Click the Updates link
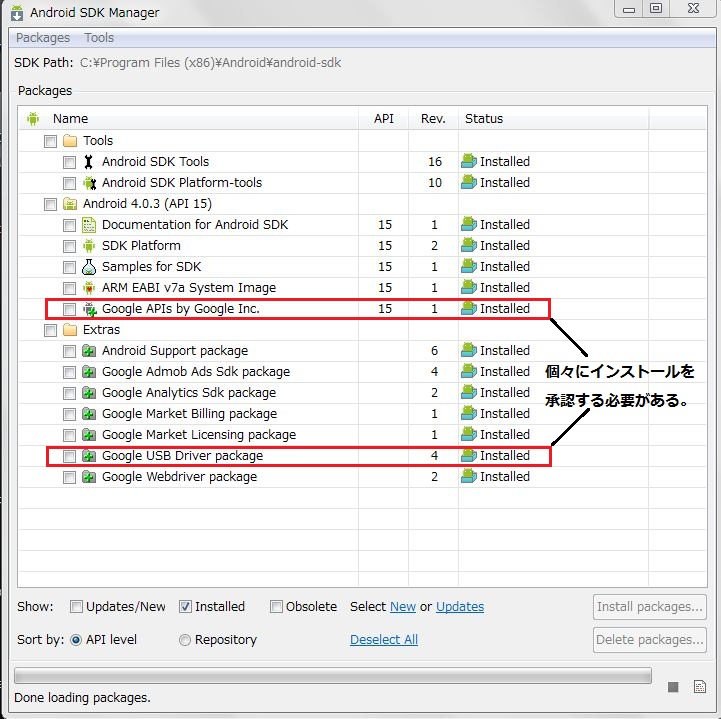This screenshot has height=719, width=721. click(x=460, y=607)
